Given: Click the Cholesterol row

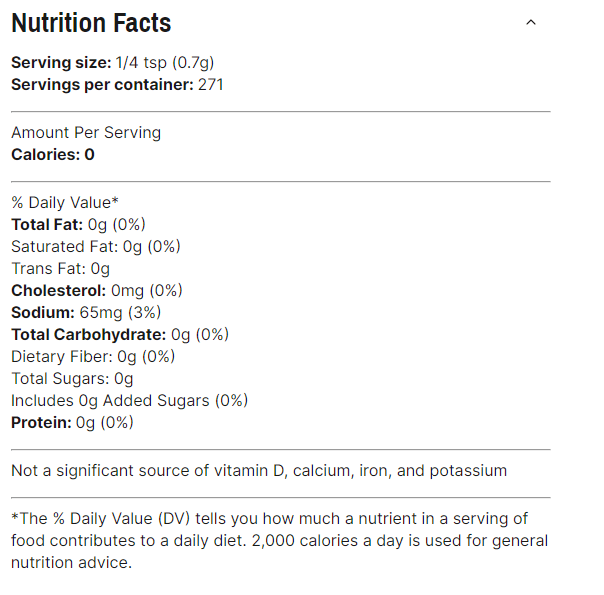Looking at the screenshot, I should pos(97,291).
